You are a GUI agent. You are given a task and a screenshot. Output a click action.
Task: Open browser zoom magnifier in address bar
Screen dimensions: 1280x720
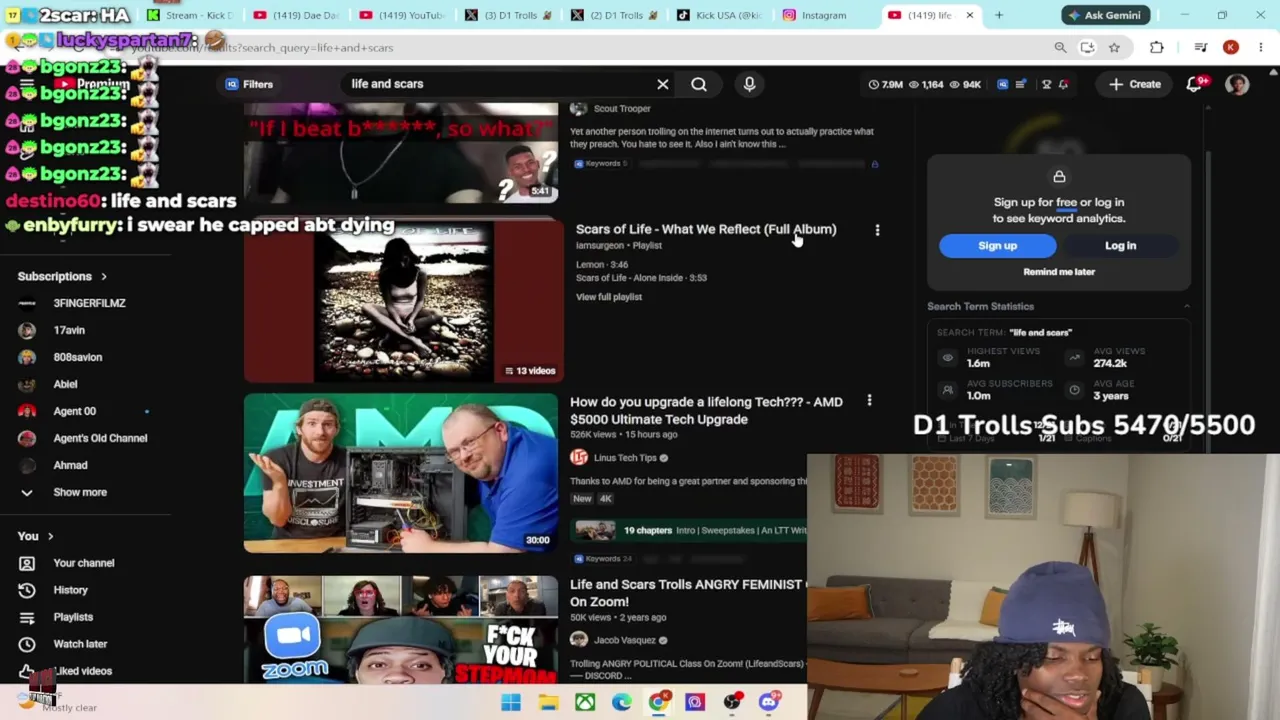(1060, 47)
